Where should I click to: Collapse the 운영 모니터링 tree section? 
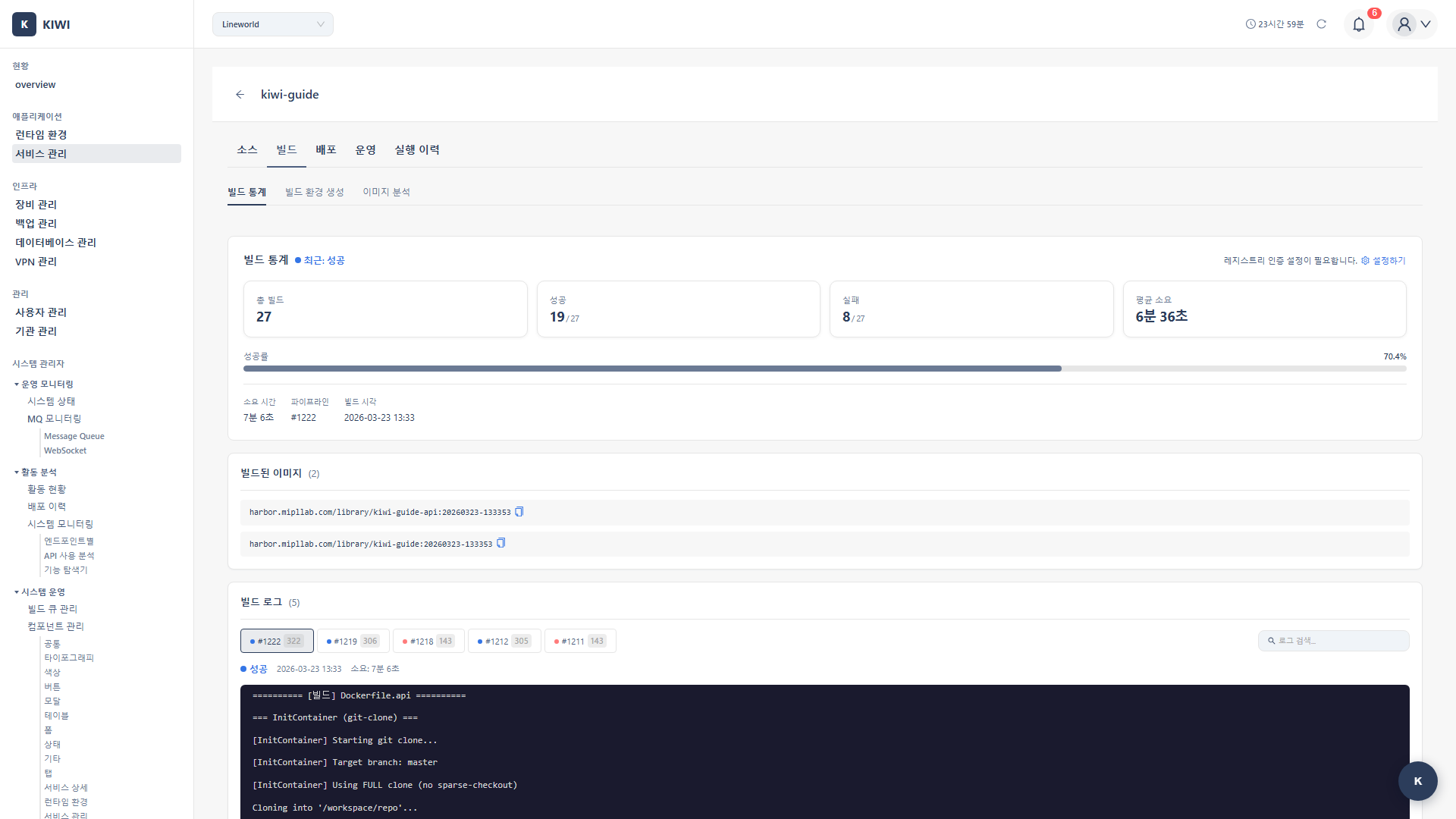(17, 384)
